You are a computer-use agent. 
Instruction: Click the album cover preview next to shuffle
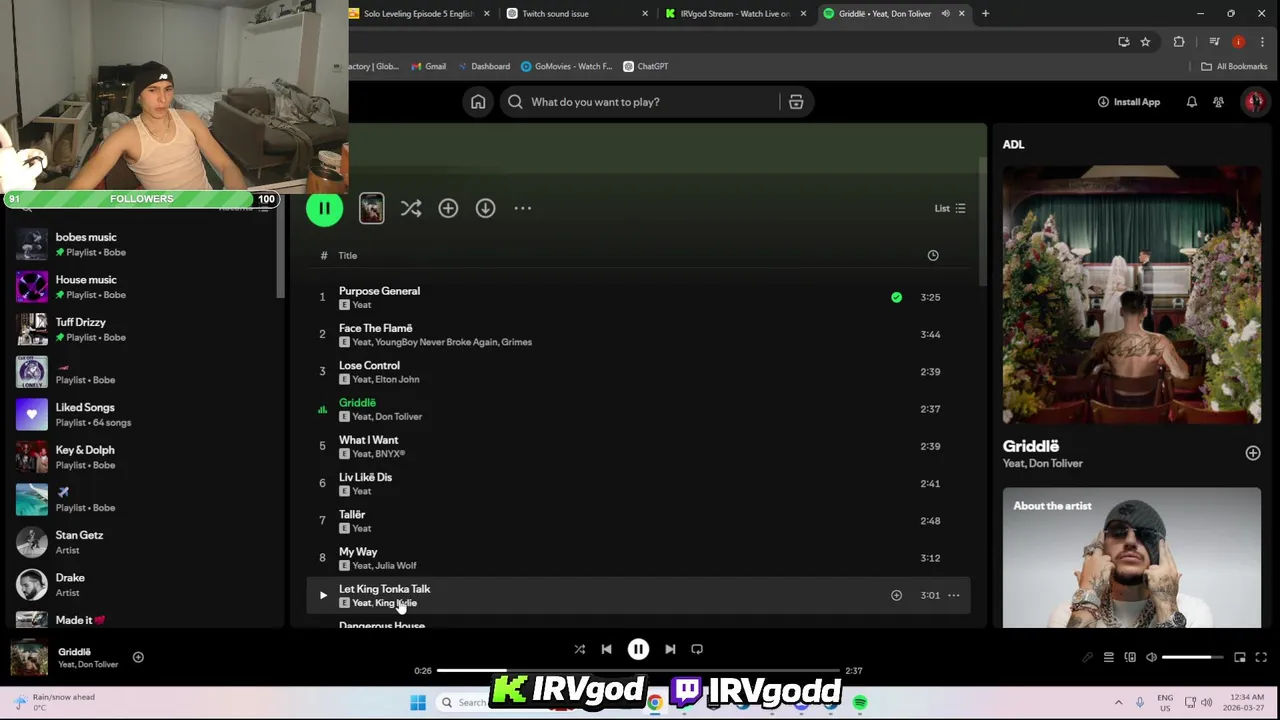point(371,208)
